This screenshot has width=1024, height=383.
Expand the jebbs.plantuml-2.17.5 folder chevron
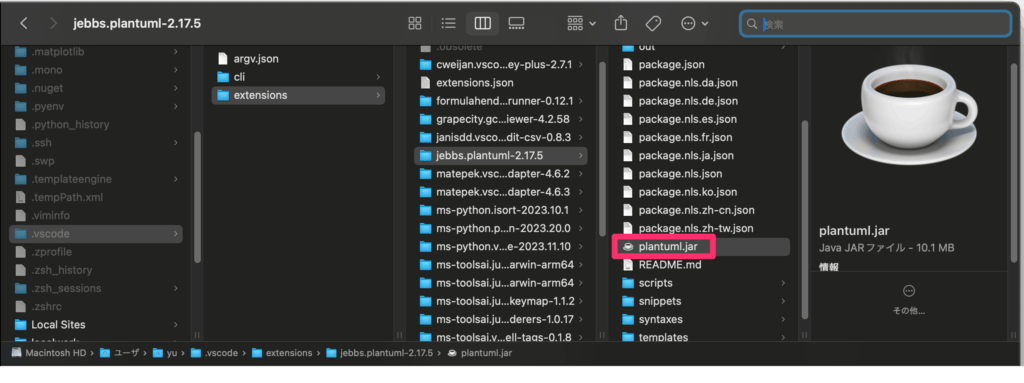[581, 156]
